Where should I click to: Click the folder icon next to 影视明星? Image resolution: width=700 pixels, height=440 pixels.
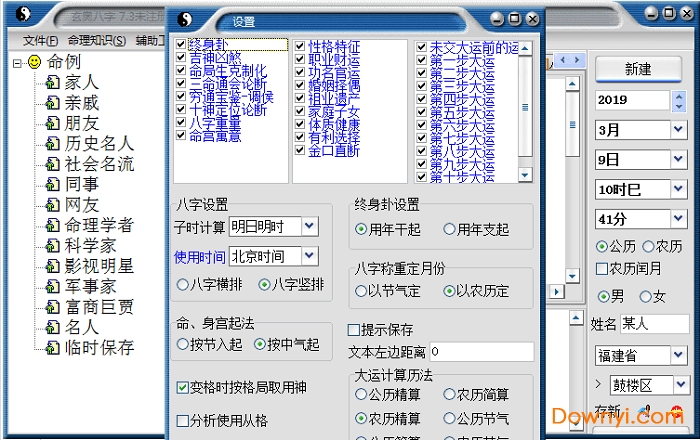pos(53,266)
